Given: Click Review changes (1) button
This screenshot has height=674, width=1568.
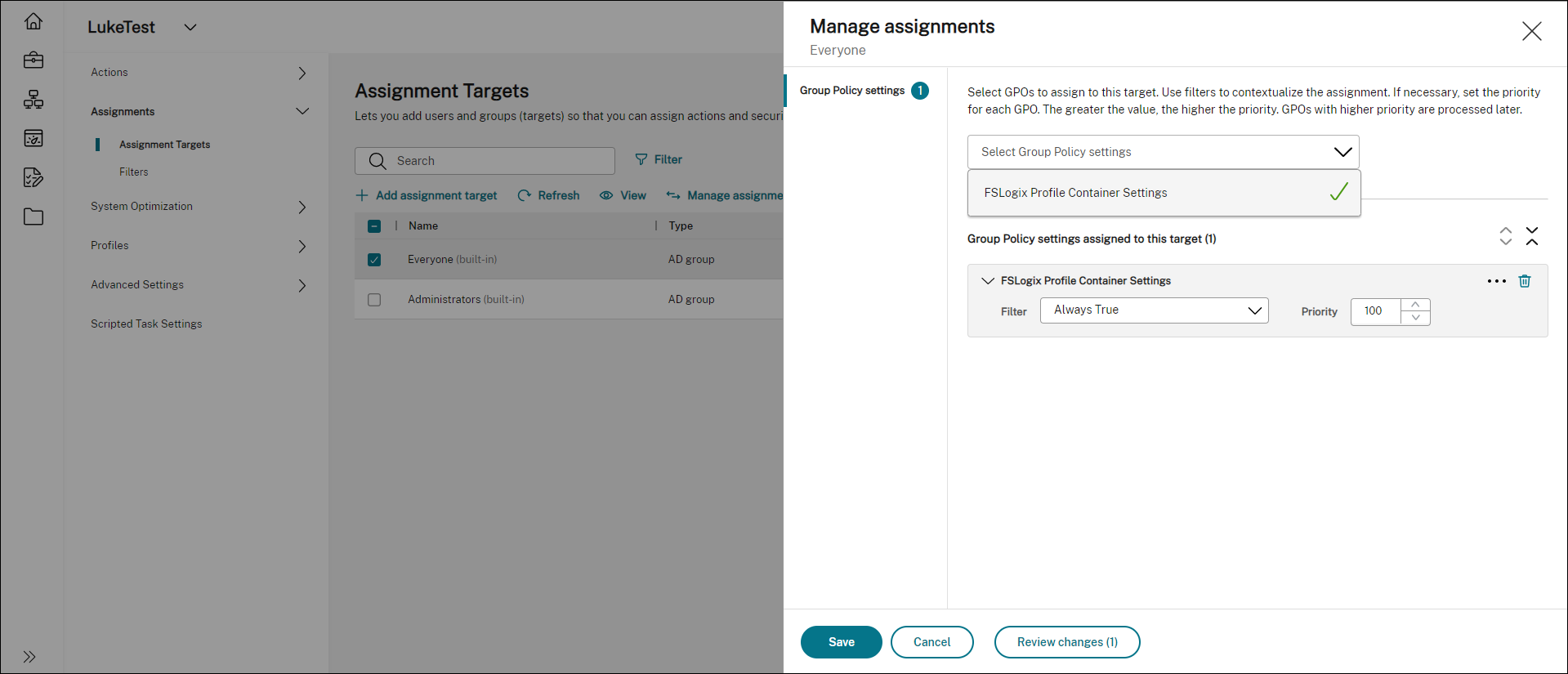Looking at the screenshot, I should pos(1066,642).
